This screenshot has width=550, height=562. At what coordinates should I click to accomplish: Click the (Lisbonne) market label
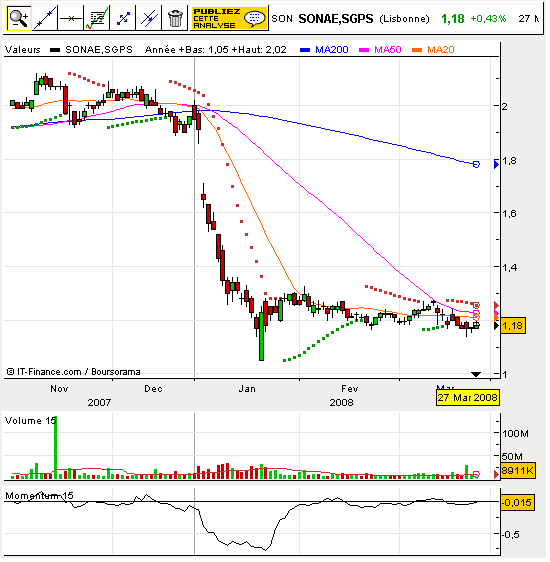click(x=404, y=19)
